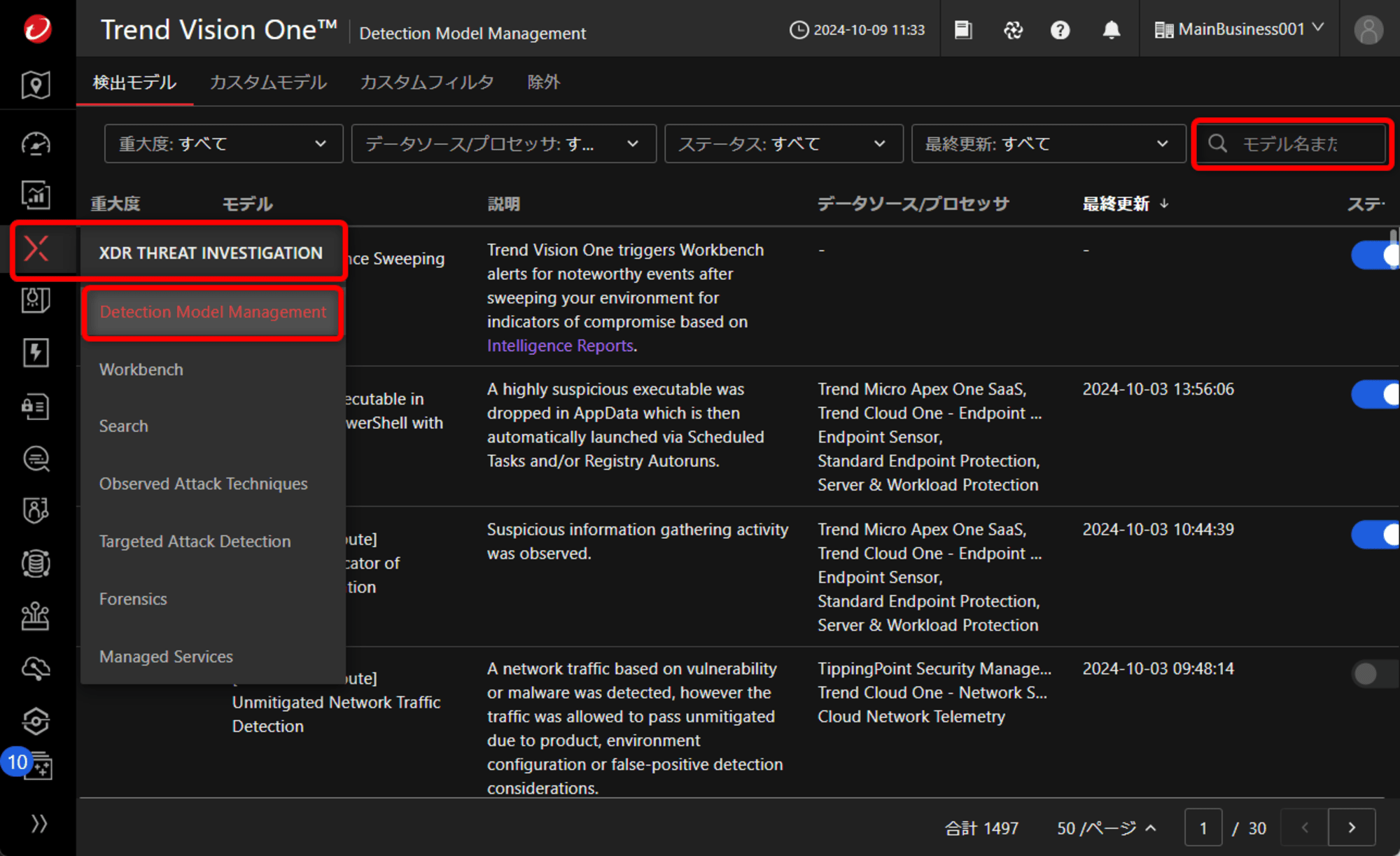Click the Unmitigated Network Traffic Detection model name

[x=337, y=714]
